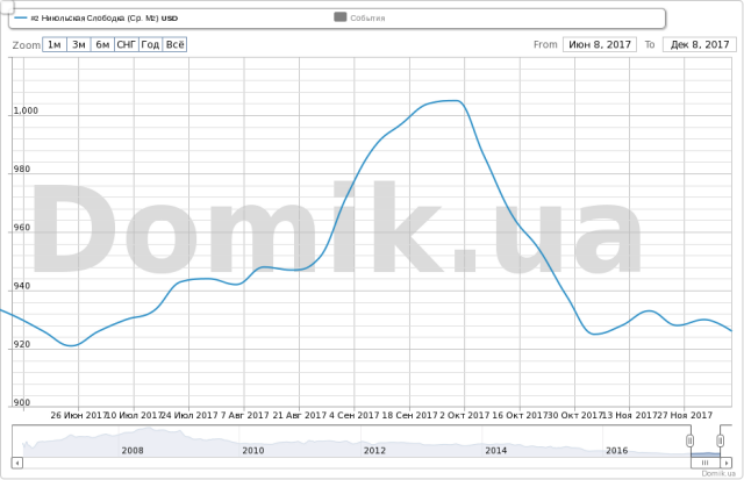Click the 980 y-axis label

(22, 169)
